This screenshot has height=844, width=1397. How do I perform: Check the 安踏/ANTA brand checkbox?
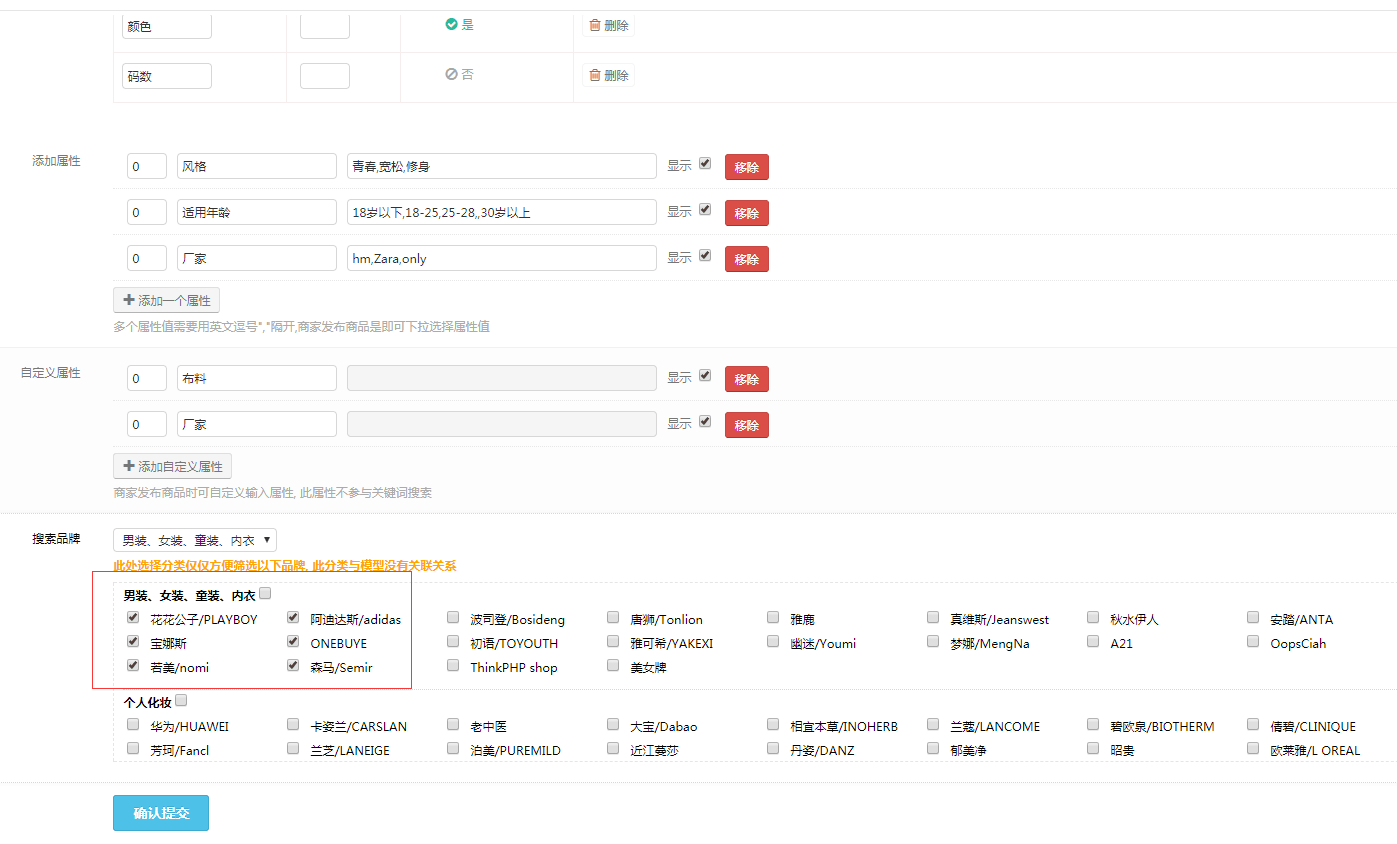tap(1253, 618)
